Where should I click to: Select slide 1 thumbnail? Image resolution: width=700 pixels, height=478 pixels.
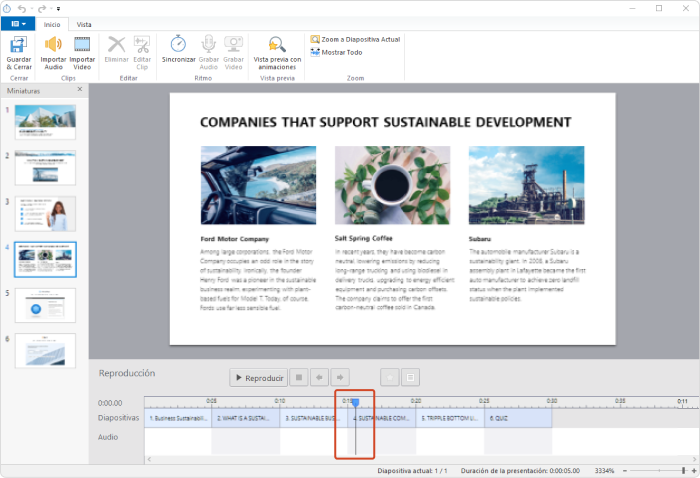tap(45, 122)
